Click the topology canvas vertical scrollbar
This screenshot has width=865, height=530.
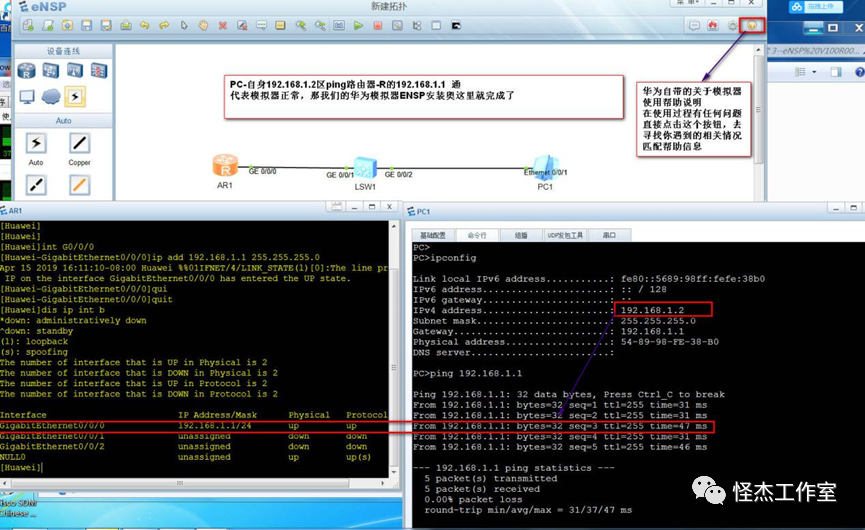(759, 108)
